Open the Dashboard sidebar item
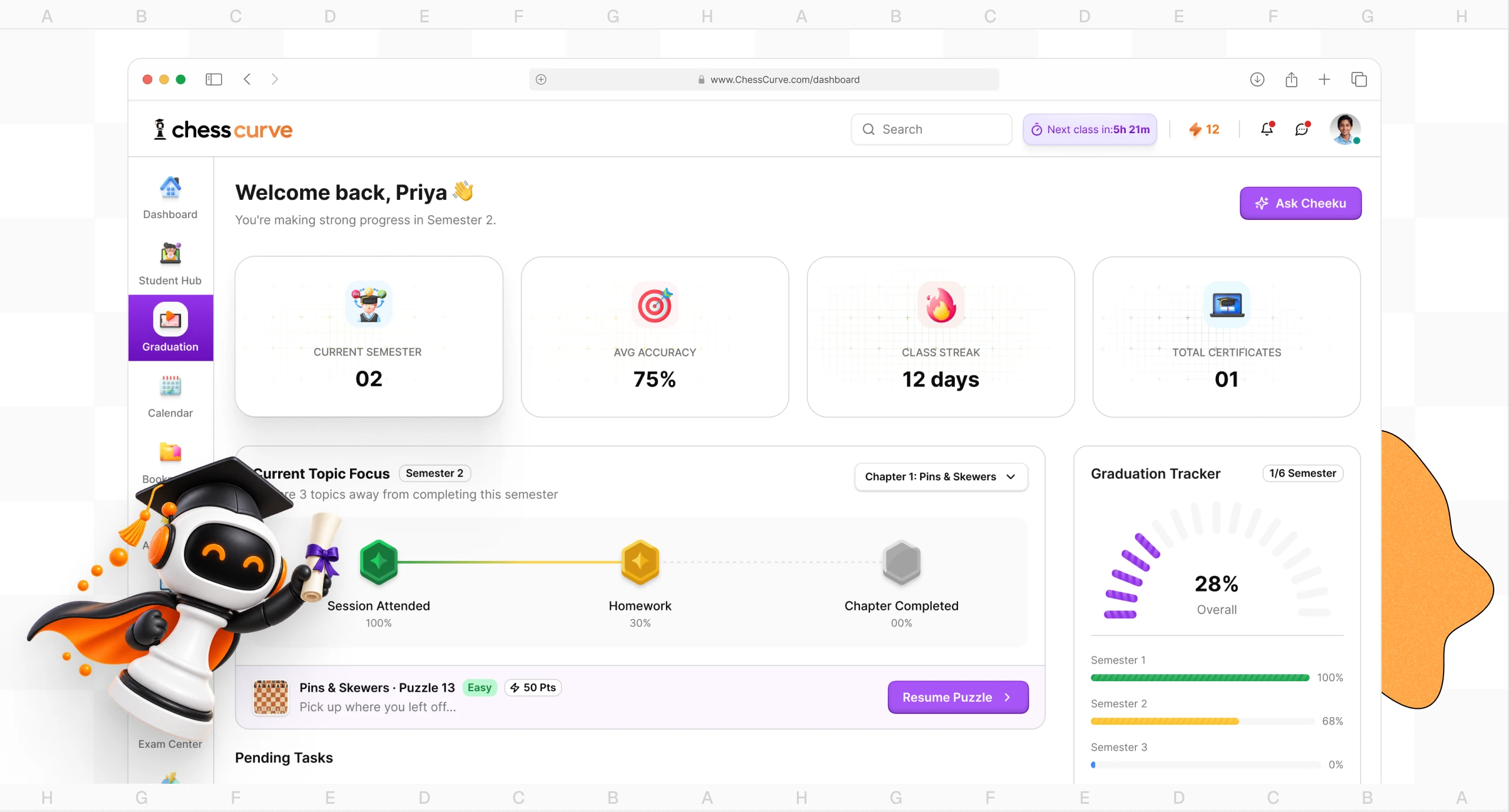This screenshot has height=812, width=1509. (170, 198)
